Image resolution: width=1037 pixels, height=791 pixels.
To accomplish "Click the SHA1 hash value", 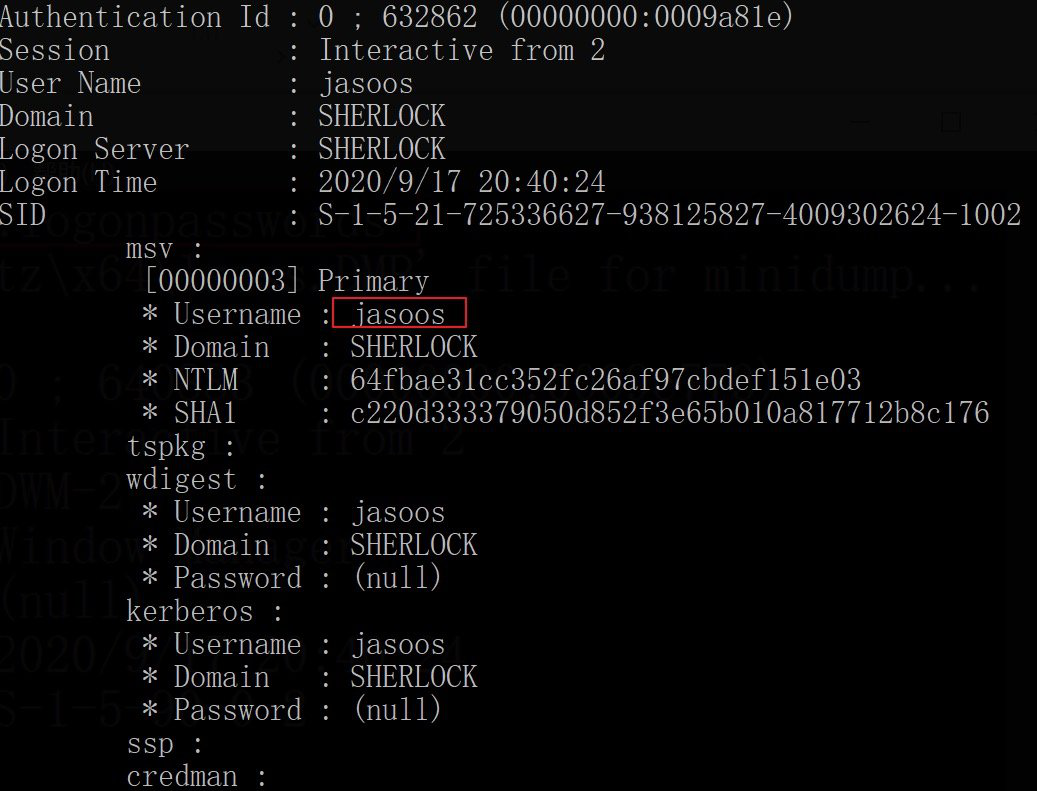I will pyautogui.click(x=669, y=413).
